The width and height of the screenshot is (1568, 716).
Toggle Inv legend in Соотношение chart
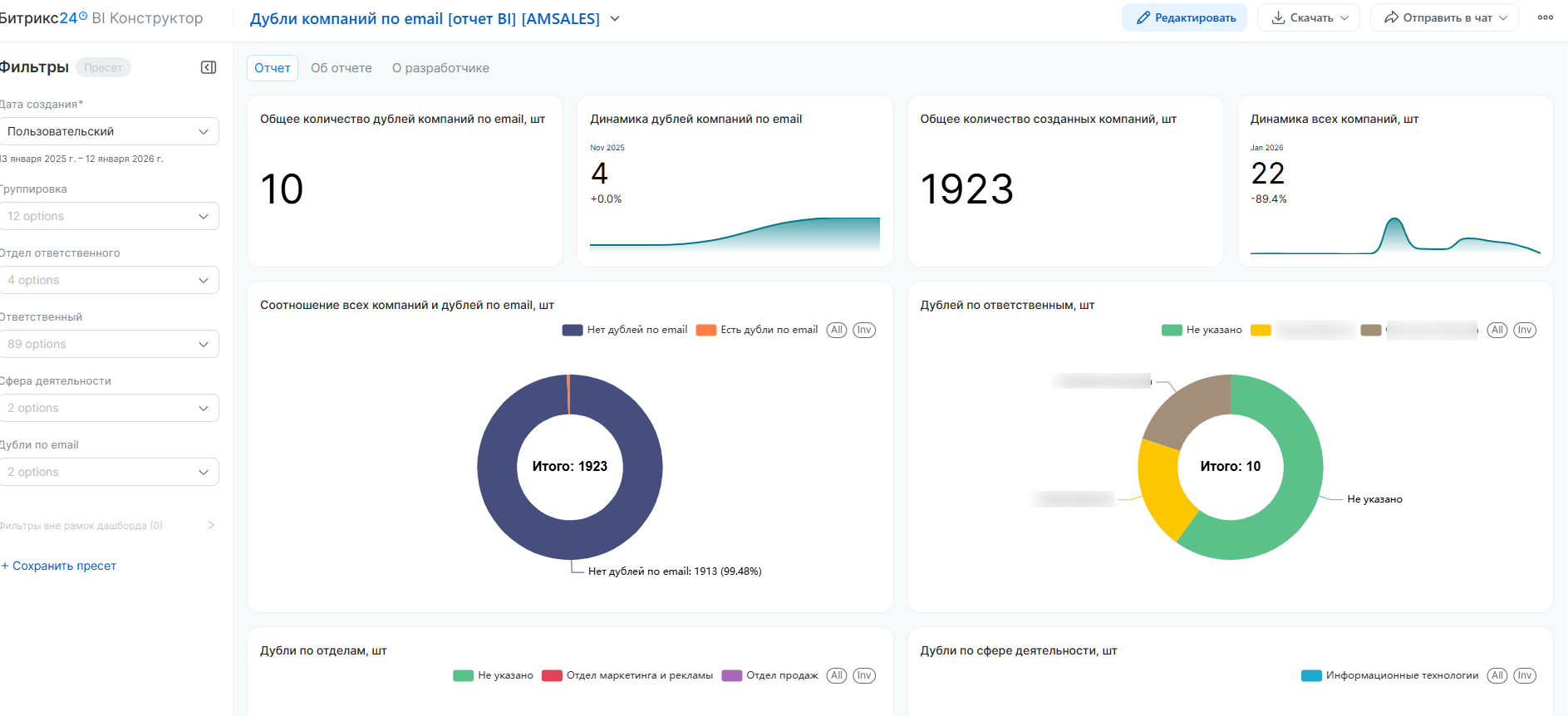(x=864, y=330)
